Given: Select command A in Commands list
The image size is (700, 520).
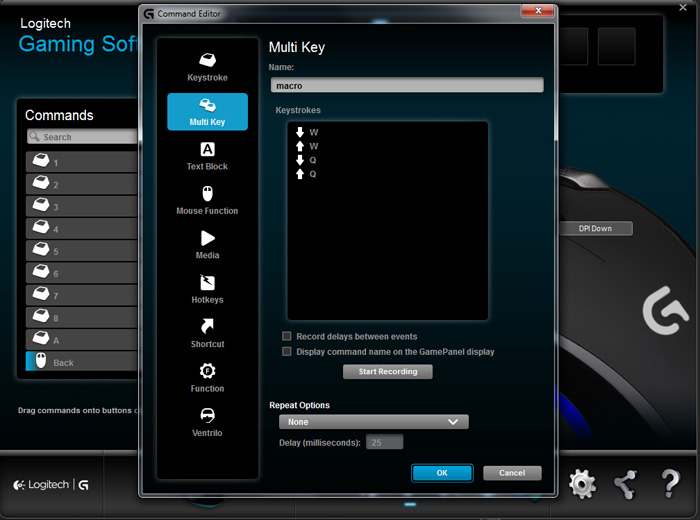Looking at the screenshot, I should (x=81, y=340).
